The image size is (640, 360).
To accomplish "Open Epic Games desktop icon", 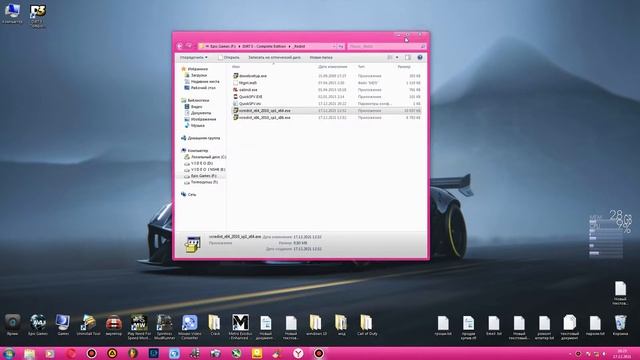I will [x=38, y=325].
